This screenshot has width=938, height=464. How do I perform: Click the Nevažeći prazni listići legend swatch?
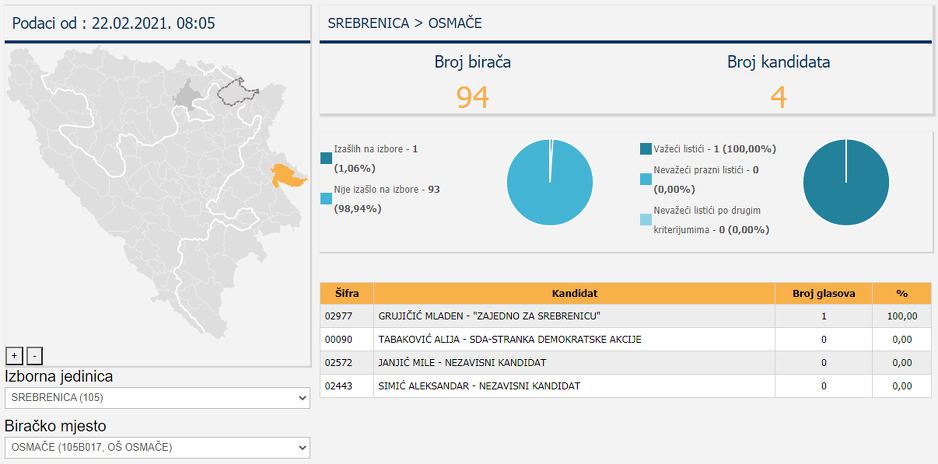tap(646, 179)
